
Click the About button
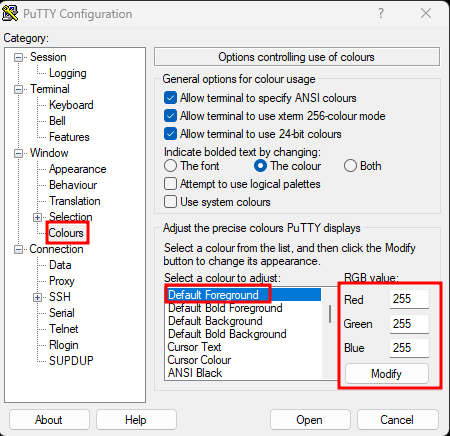(49, 420)
